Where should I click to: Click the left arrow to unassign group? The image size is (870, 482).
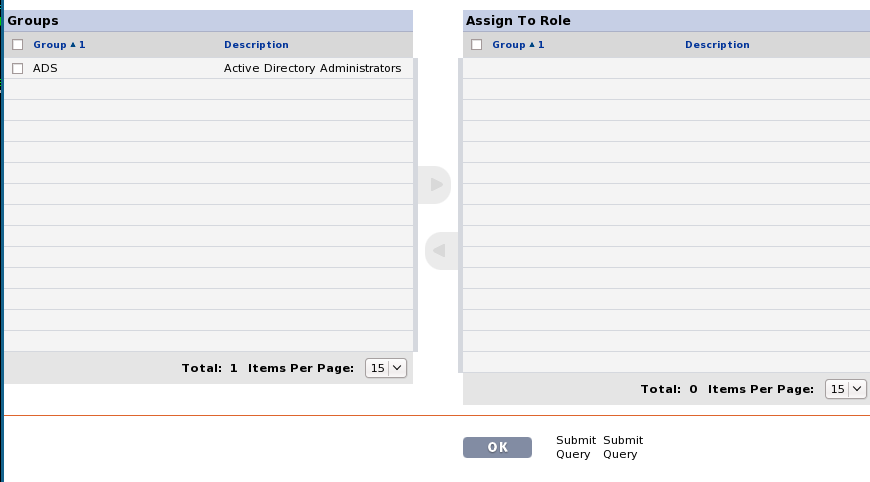tap(442, 251)
